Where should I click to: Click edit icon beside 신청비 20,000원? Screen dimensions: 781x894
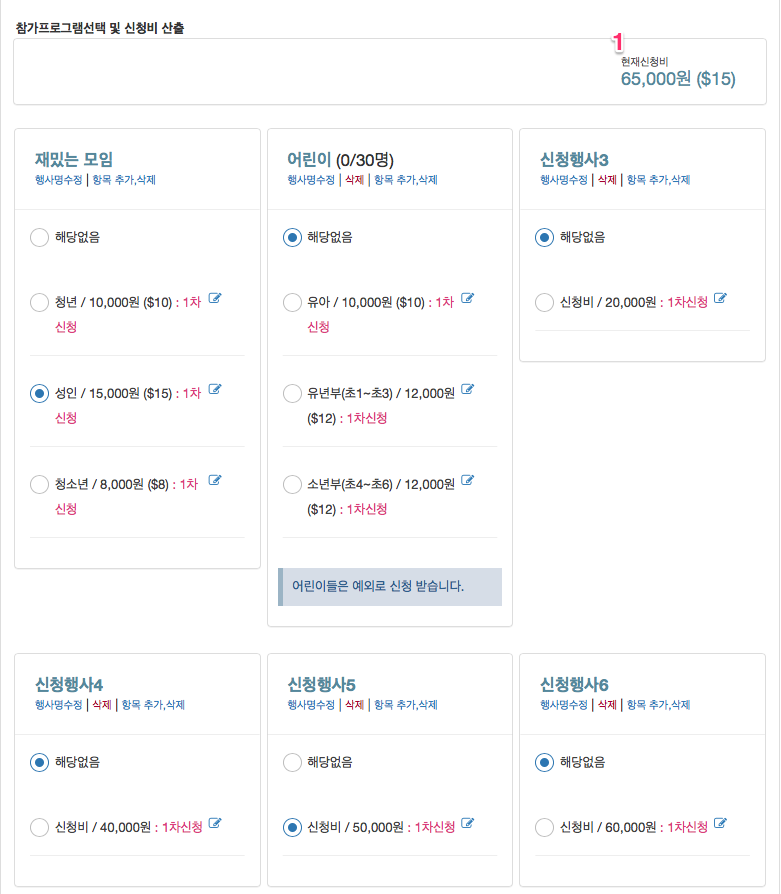tap(721, 298)
